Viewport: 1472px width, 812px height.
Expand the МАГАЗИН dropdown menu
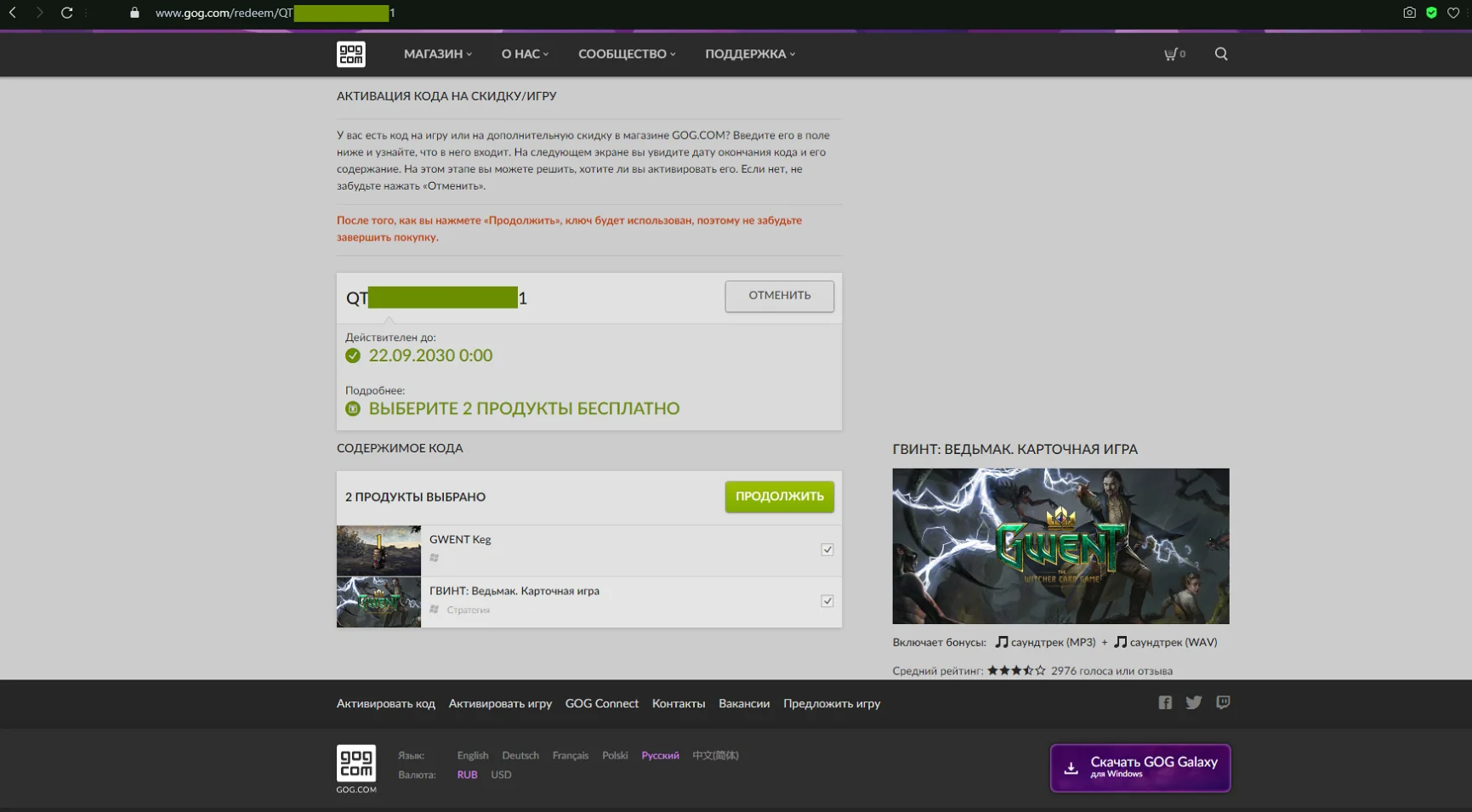(x=437, y=54)
